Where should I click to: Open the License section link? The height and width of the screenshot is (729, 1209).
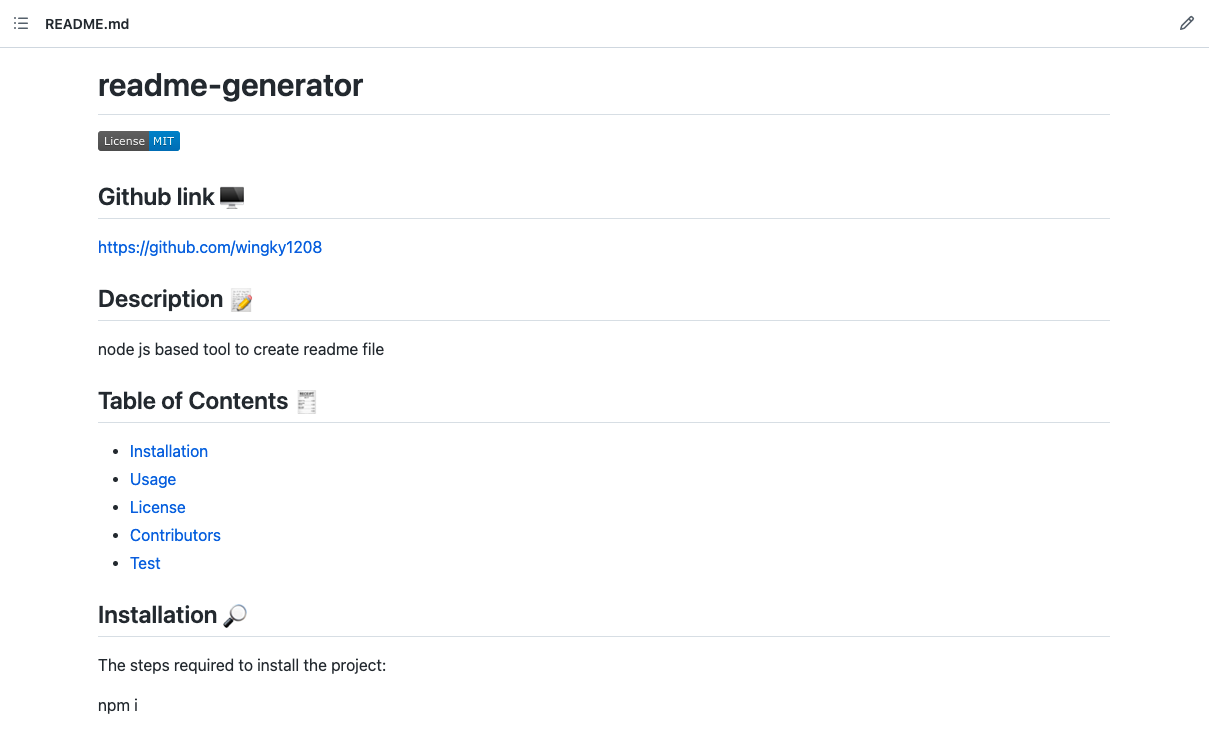pyautogui.click(x=157, y=507)
